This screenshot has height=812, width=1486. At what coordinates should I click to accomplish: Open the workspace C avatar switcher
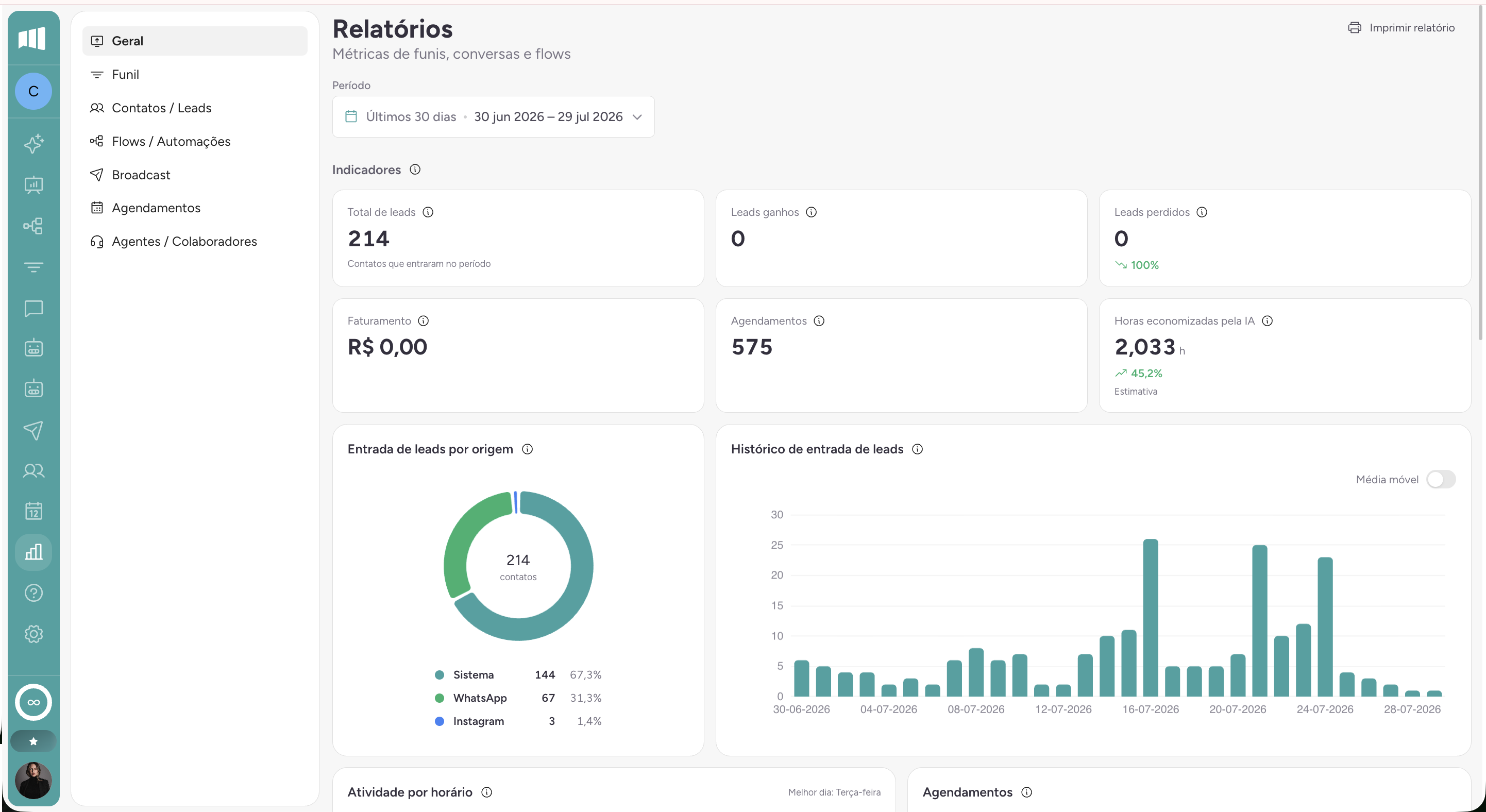(x=33, y=91)
